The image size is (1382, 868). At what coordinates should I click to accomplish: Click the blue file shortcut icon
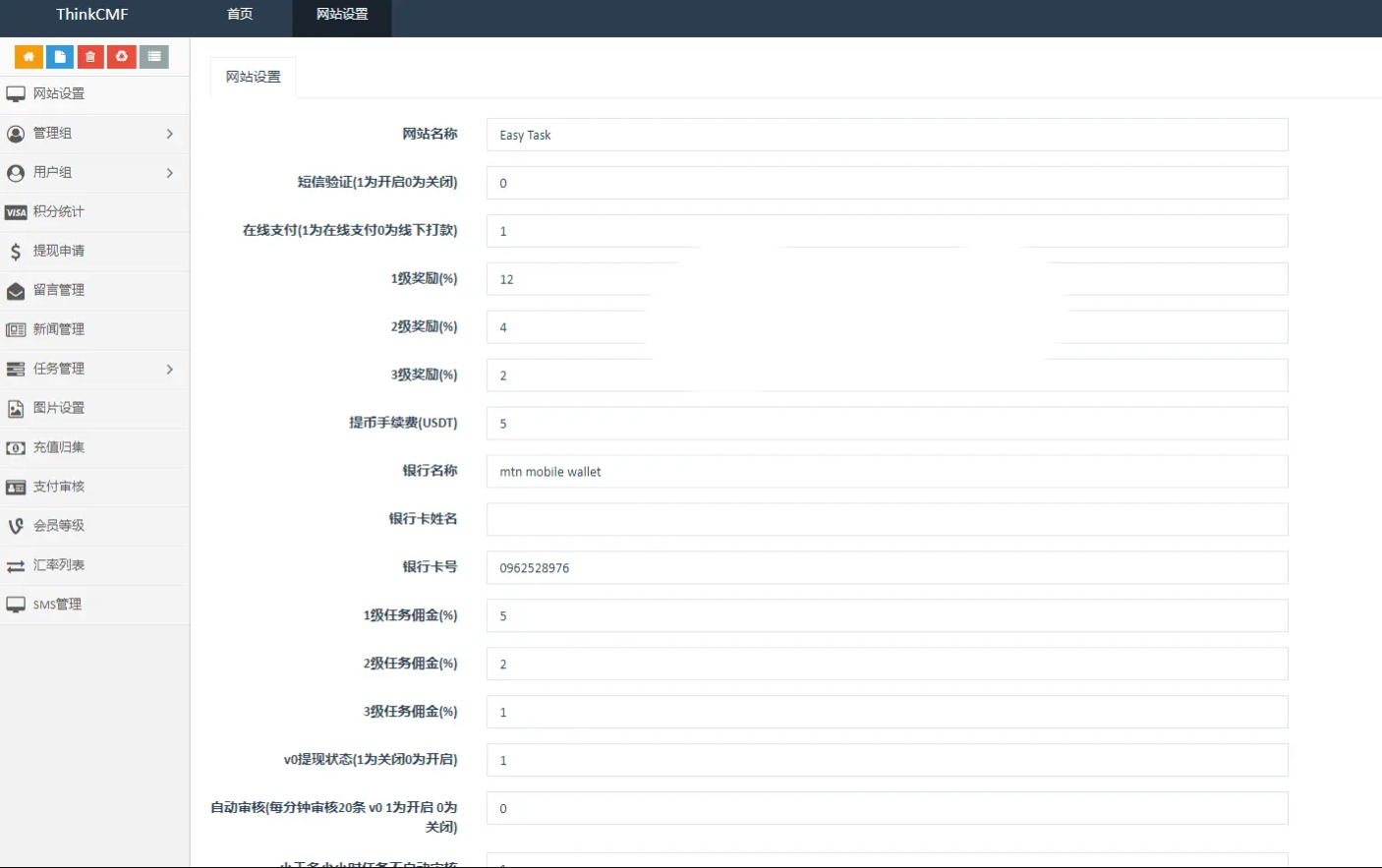tap(60, 57)
